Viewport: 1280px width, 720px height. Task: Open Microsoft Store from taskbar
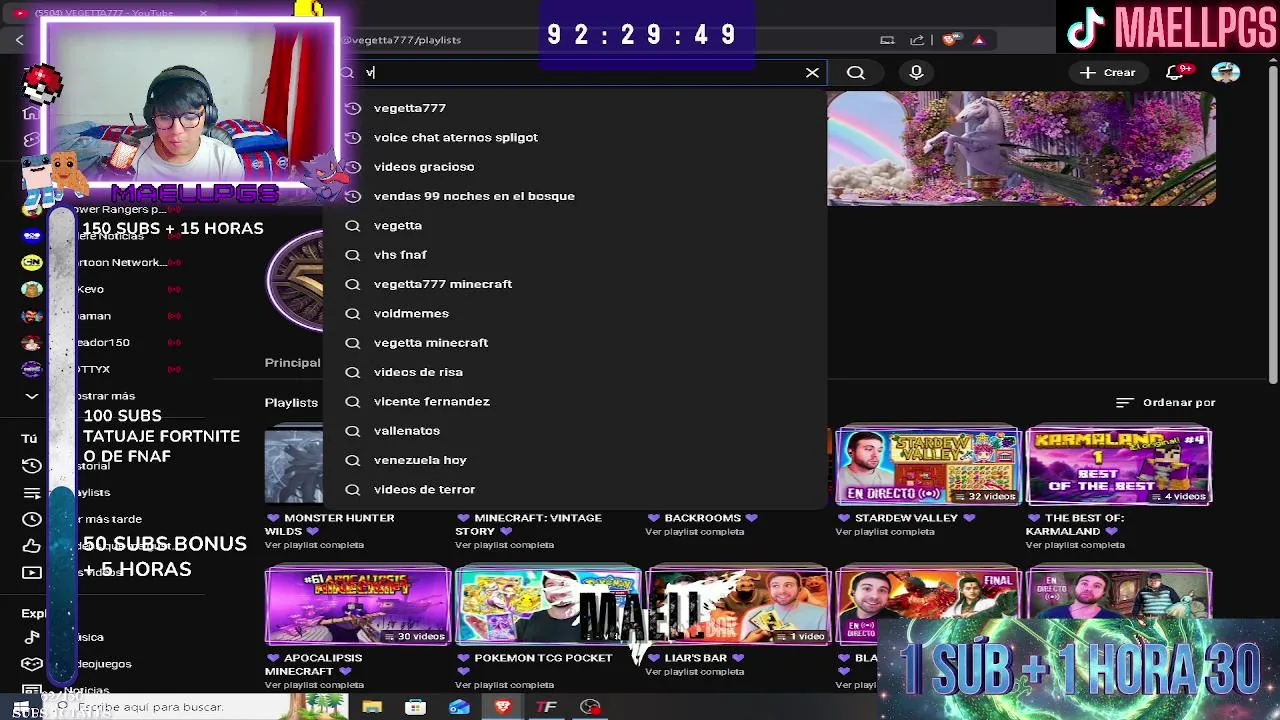click(415, 707)
